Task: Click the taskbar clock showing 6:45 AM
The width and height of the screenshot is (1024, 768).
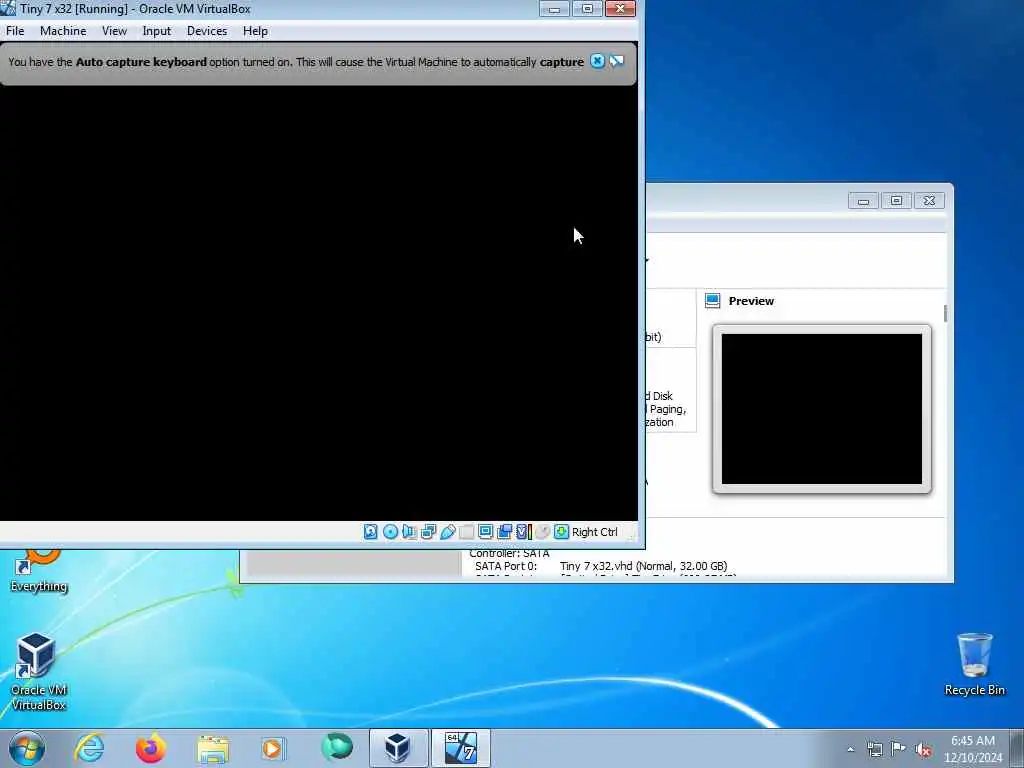Action: (972, 749)
